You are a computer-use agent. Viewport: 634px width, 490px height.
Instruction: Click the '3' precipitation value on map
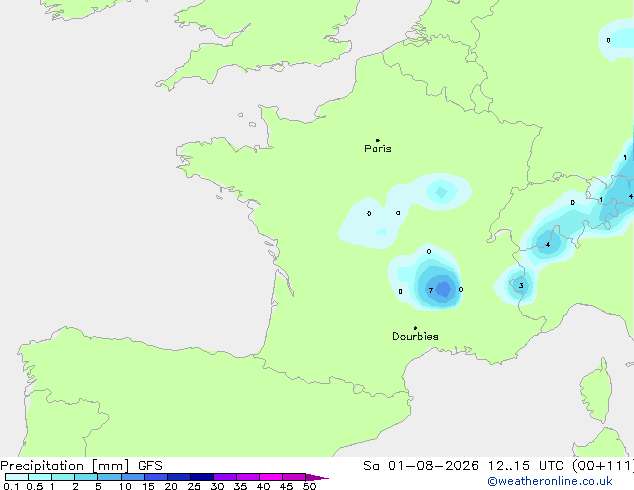pos(521,286)
